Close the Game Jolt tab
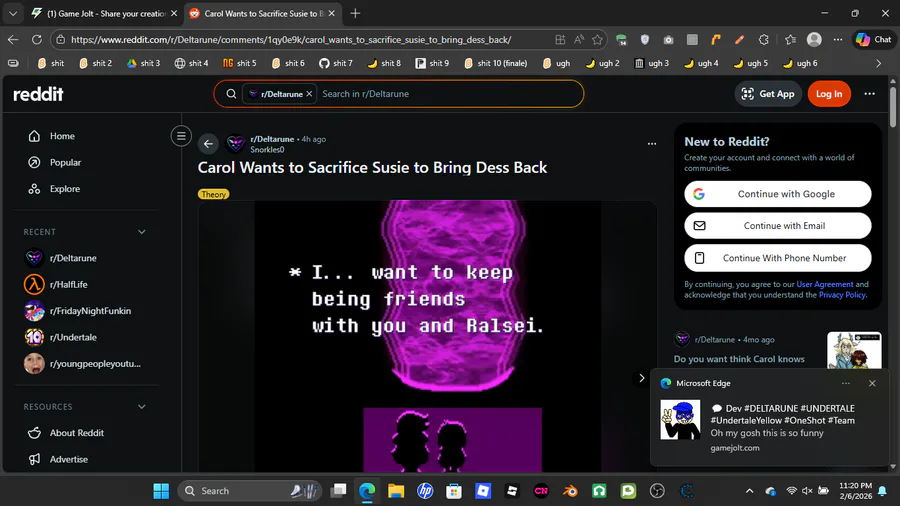Viewport: 900px width, 506px height. point(174,13)
